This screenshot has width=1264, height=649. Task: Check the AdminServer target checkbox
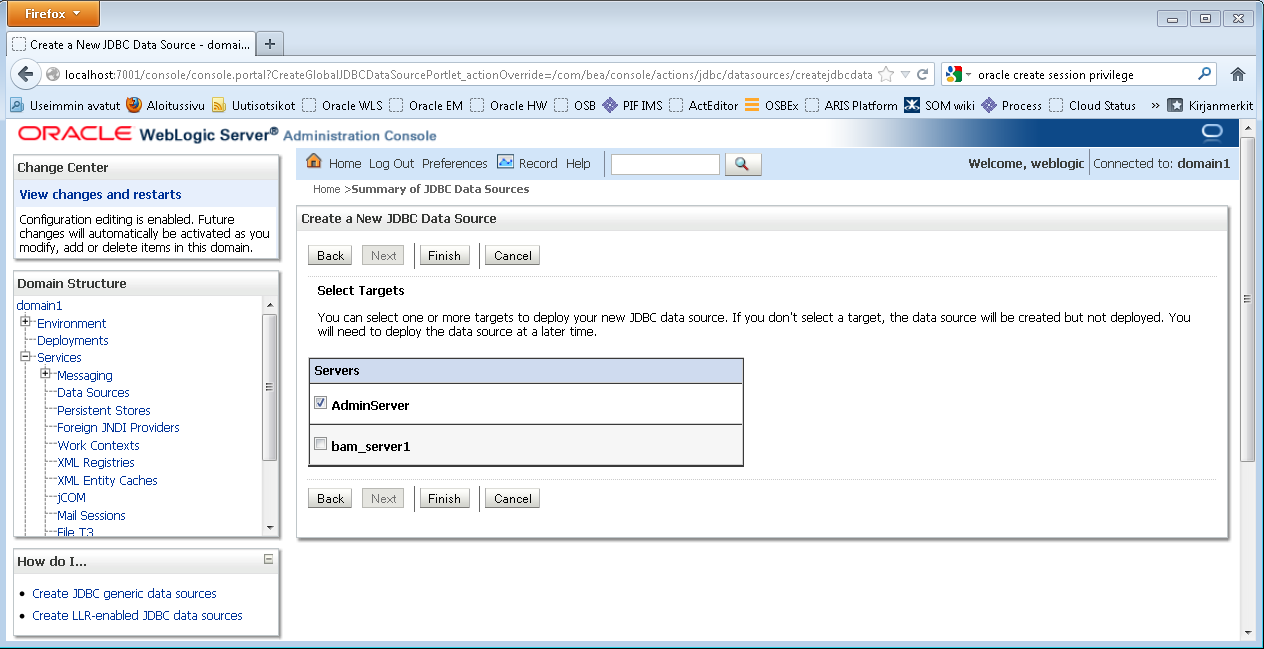tap(321, 403)
